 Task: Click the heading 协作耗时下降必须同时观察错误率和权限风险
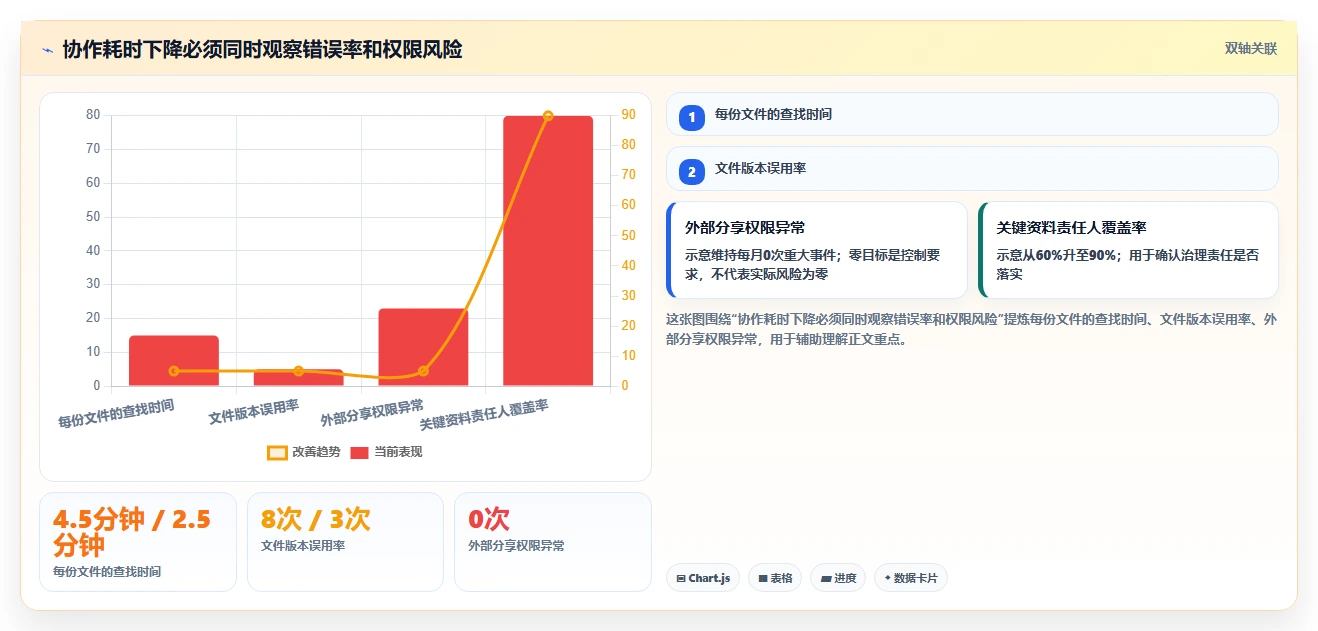262,49
